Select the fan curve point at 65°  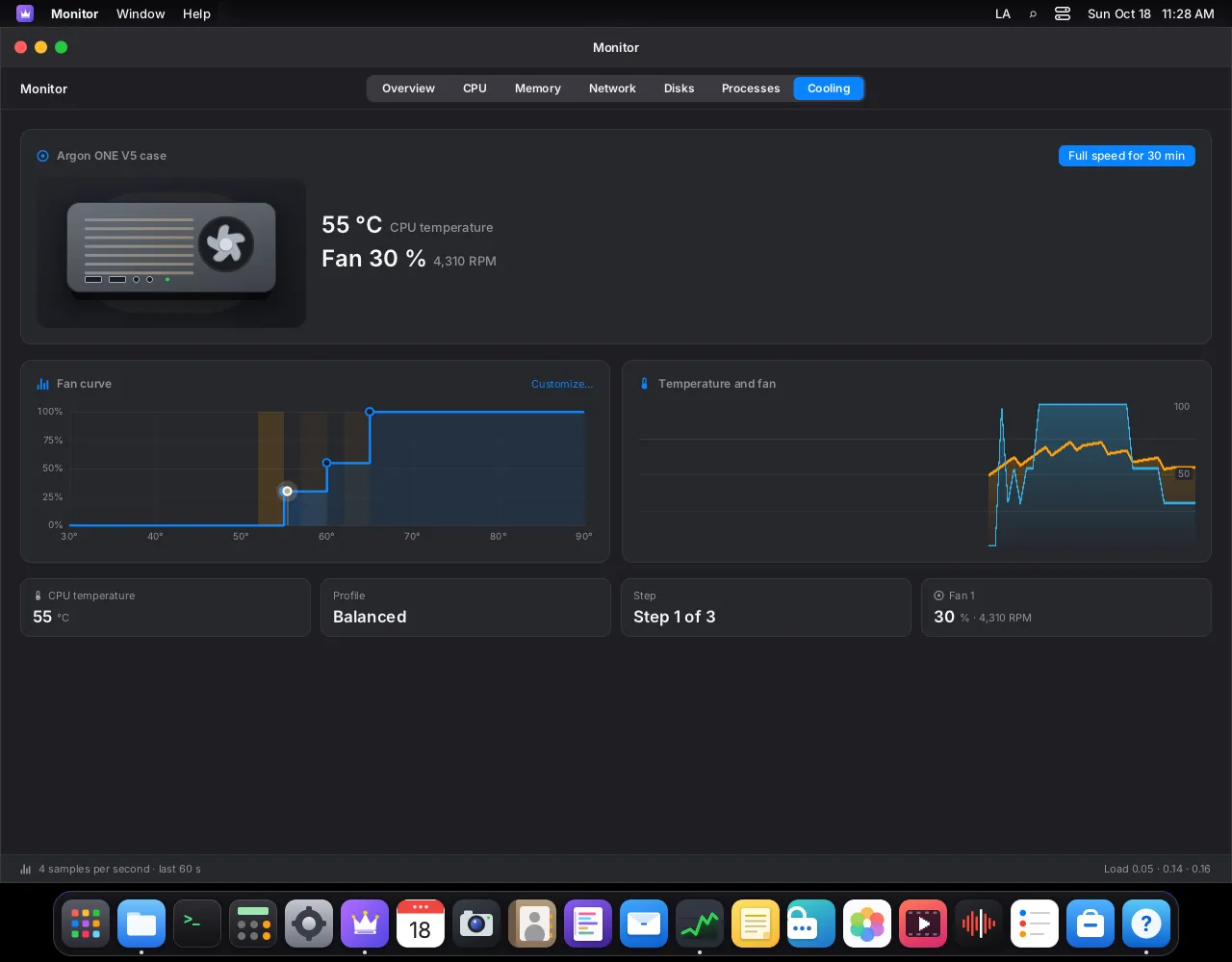[370, 412]
